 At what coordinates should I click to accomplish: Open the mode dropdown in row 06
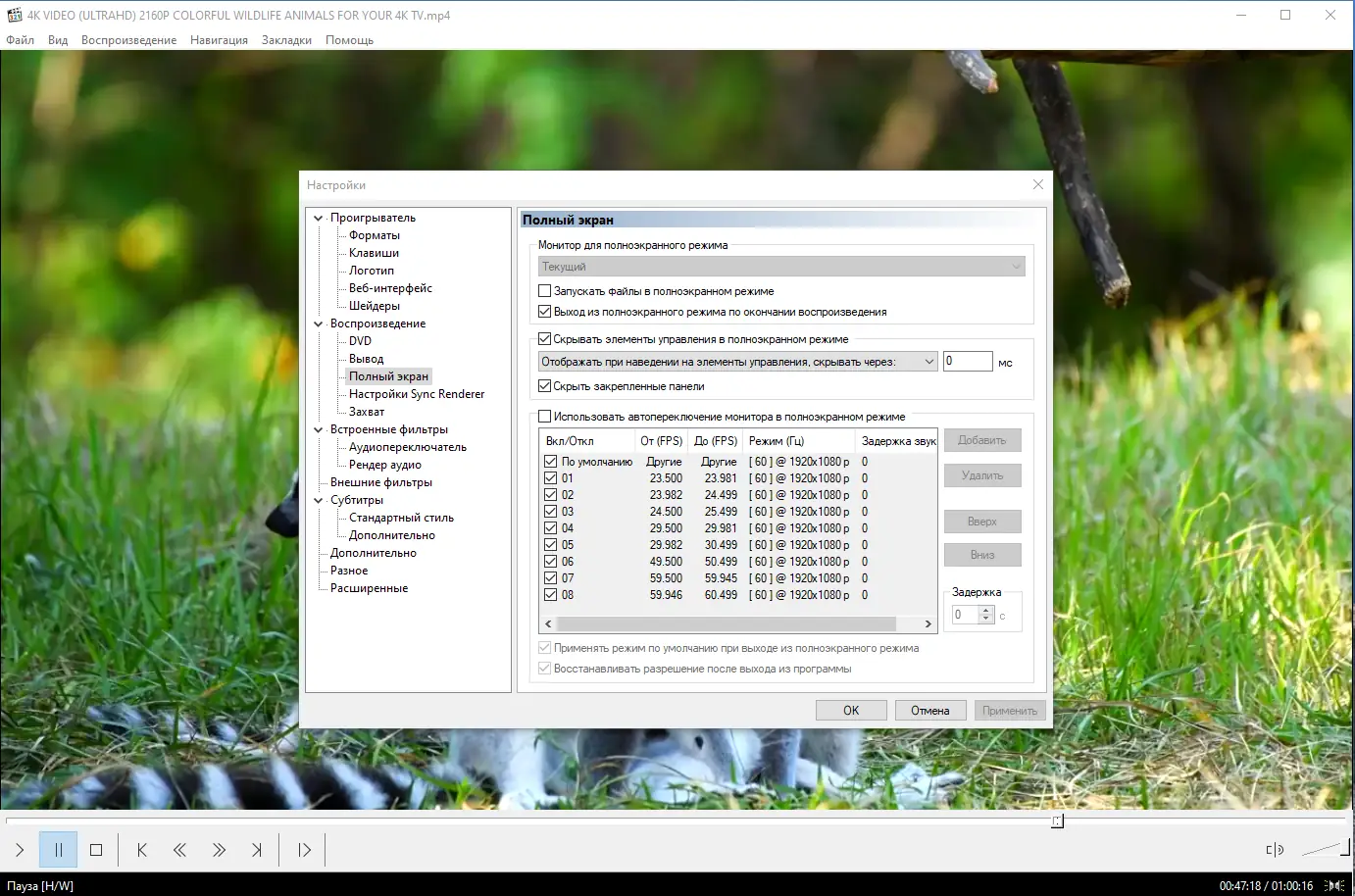[x=799, y=562]
